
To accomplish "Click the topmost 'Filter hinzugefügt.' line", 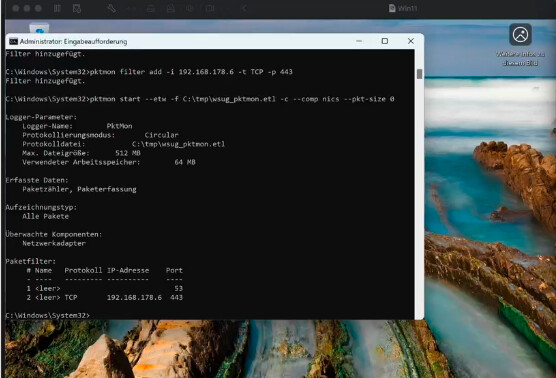I will tap(45, 54).
